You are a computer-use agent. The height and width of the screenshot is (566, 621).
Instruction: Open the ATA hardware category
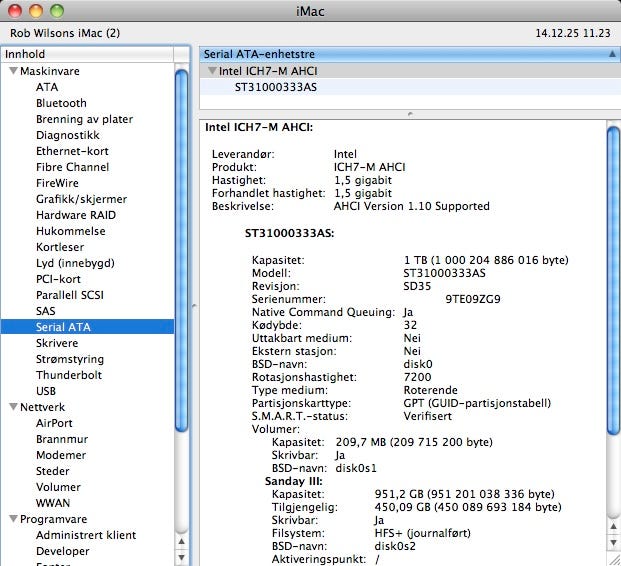(47, 87)
